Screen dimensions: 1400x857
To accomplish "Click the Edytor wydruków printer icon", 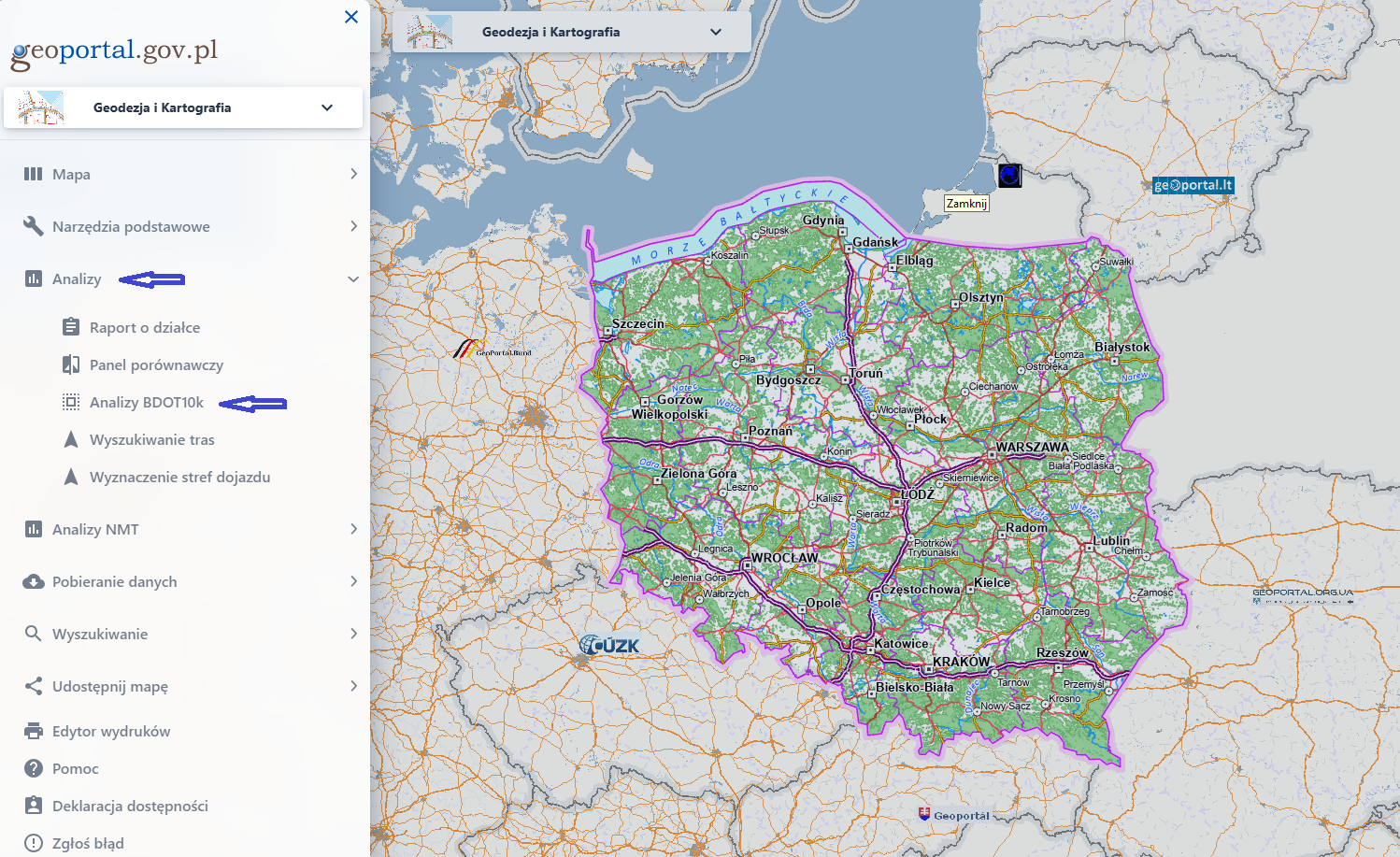I will tap(34, 731).
